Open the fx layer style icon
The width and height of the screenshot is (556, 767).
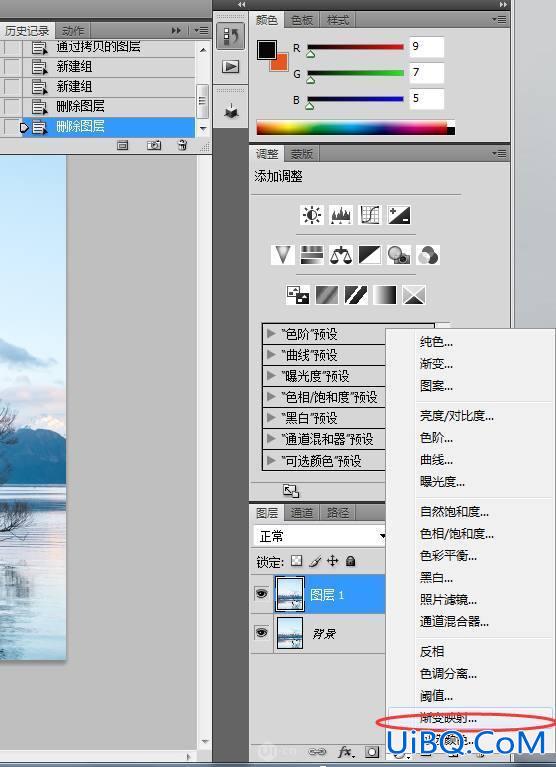345,751
